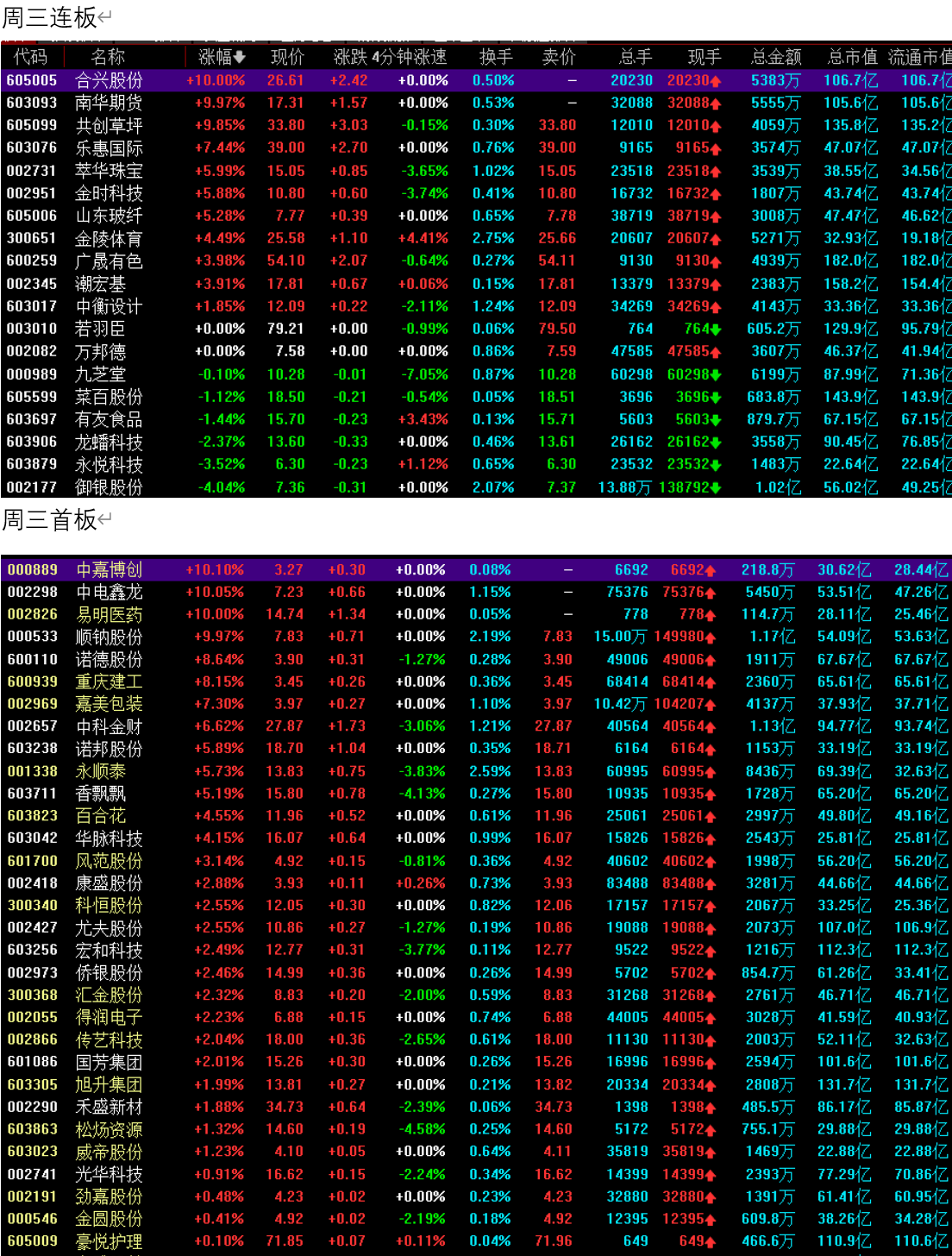Select stock name 万邦德

point(100,351)
